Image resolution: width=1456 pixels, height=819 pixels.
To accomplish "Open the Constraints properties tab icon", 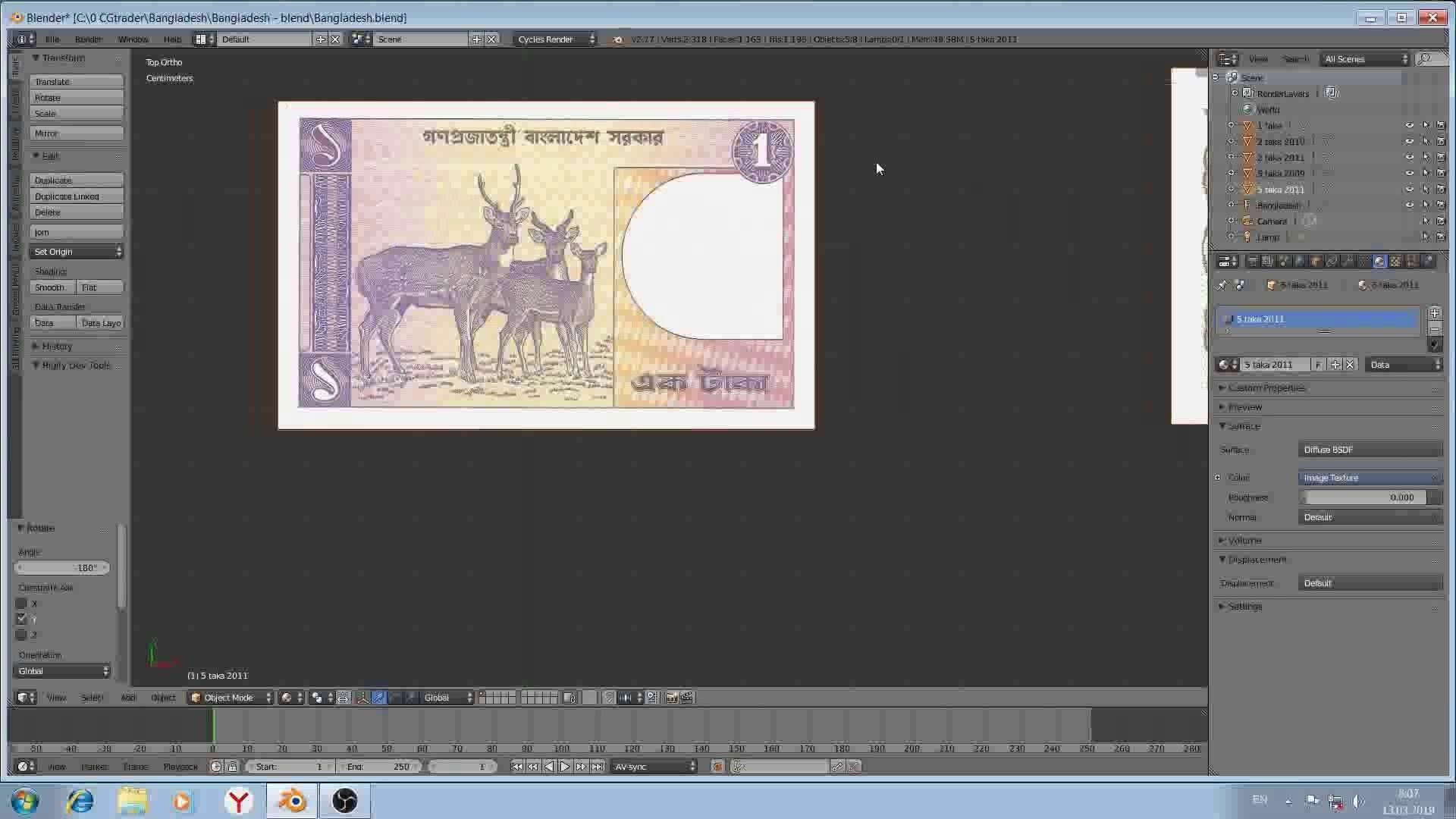I will pos(1332,262).
